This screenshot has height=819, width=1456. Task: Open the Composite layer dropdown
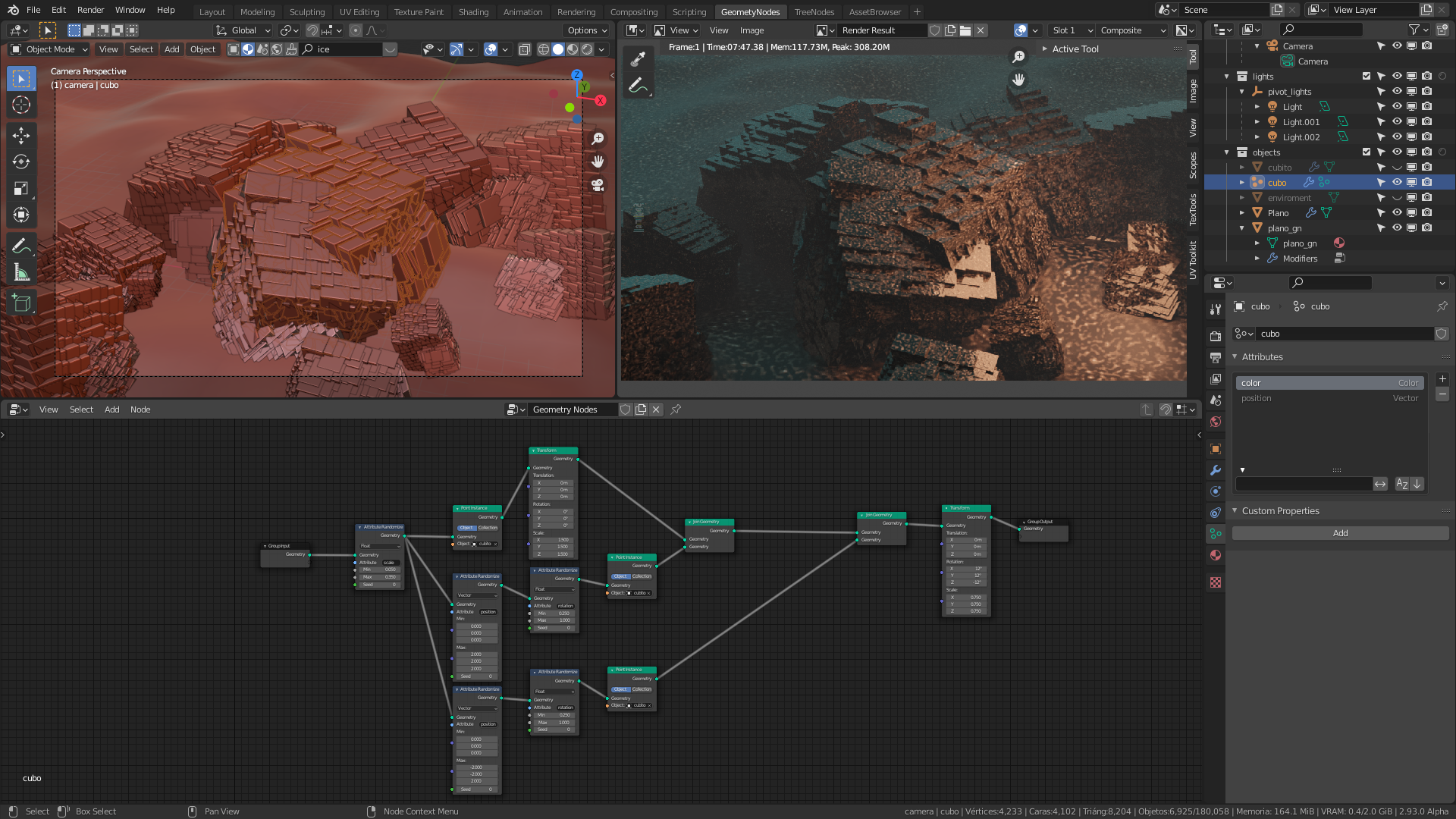point(1133,30)
